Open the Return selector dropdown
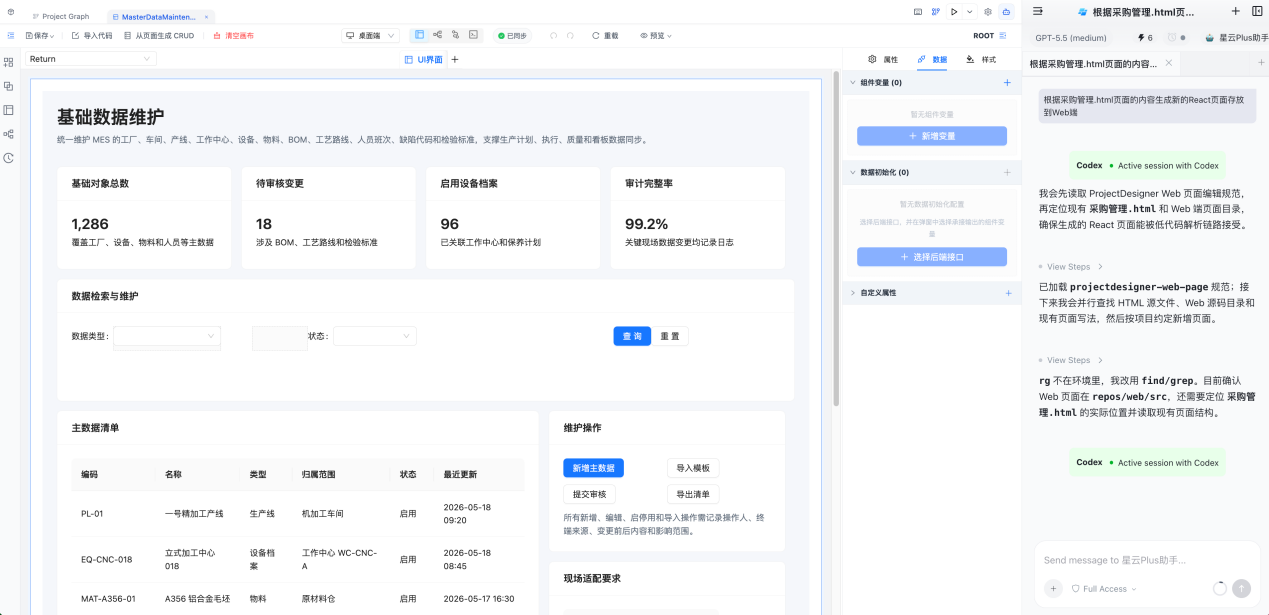 click(91, 59)
